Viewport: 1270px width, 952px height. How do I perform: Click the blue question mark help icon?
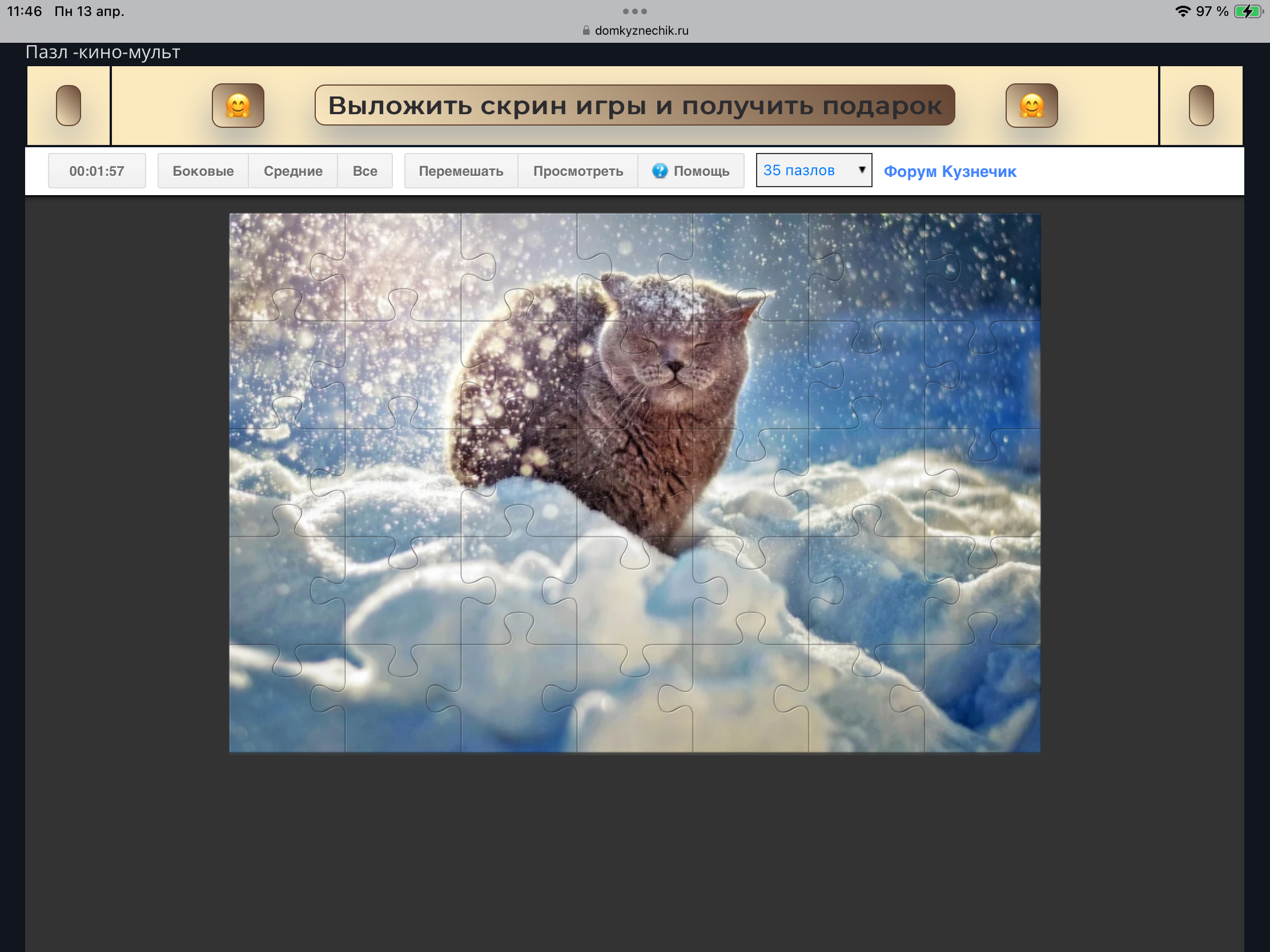click(x=660, y=171)
